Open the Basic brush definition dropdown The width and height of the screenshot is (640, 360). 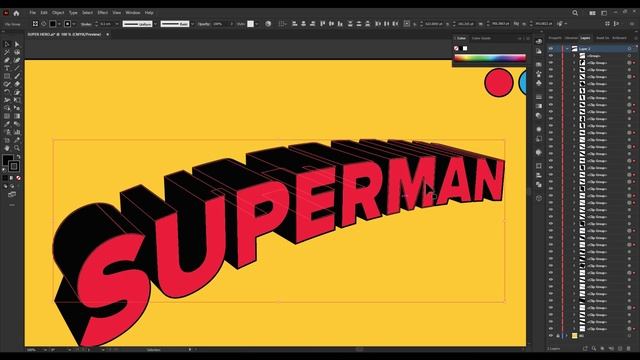tap(192, 24)
